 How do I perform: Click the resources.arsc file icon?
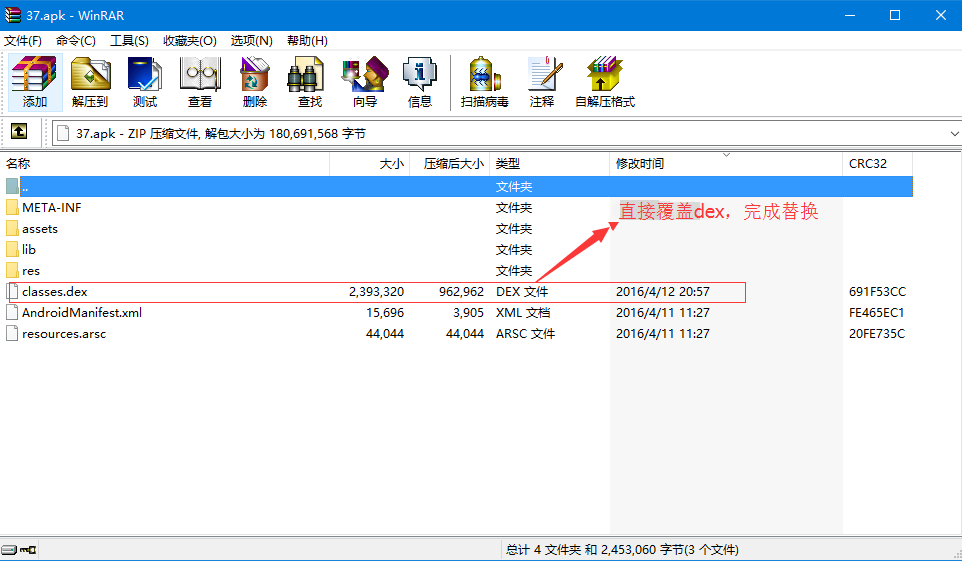pyautogui.click(x=12, y=333)
